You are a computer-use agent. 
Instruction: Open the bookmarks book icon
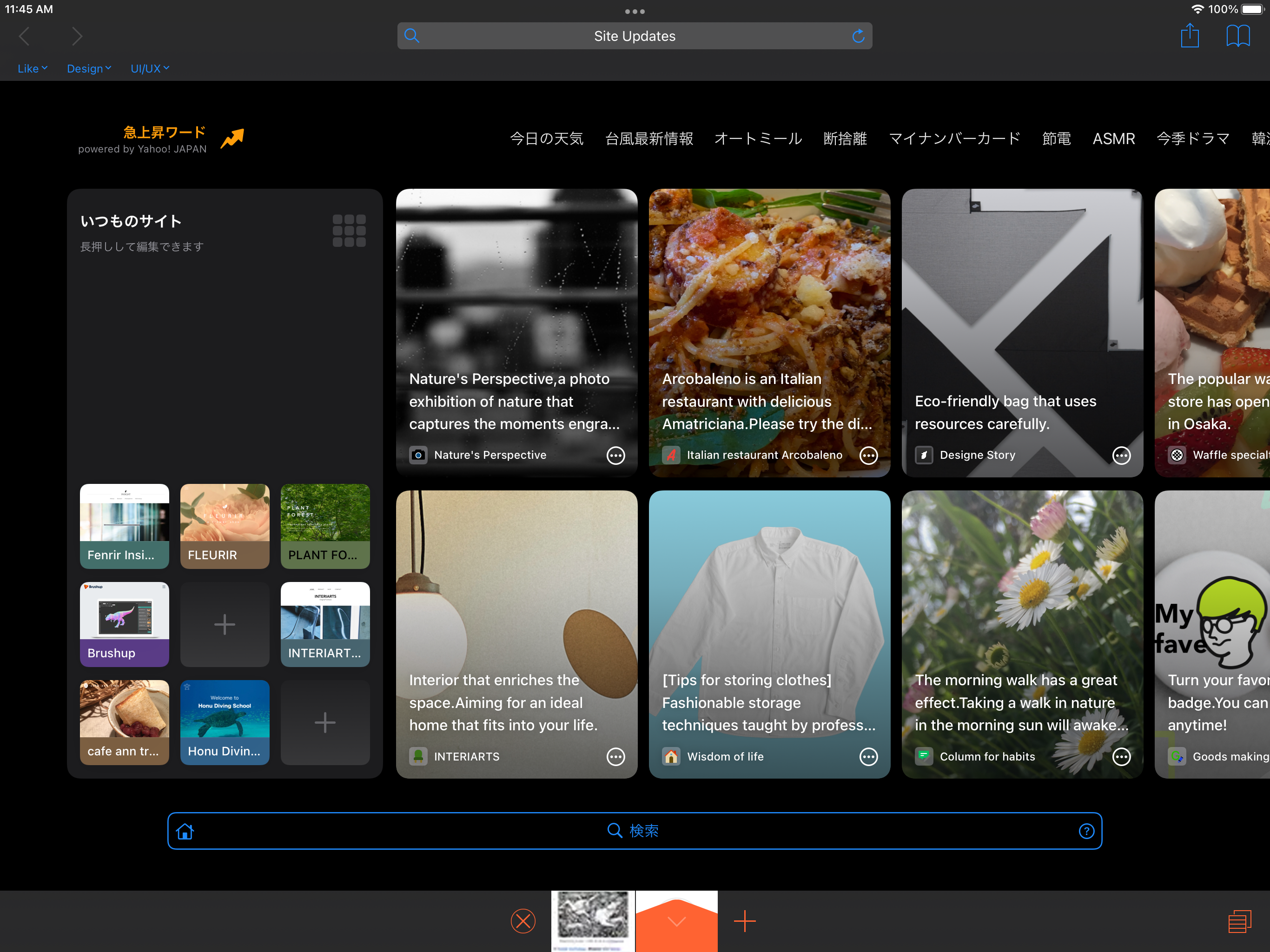(x=1237, y=36)
